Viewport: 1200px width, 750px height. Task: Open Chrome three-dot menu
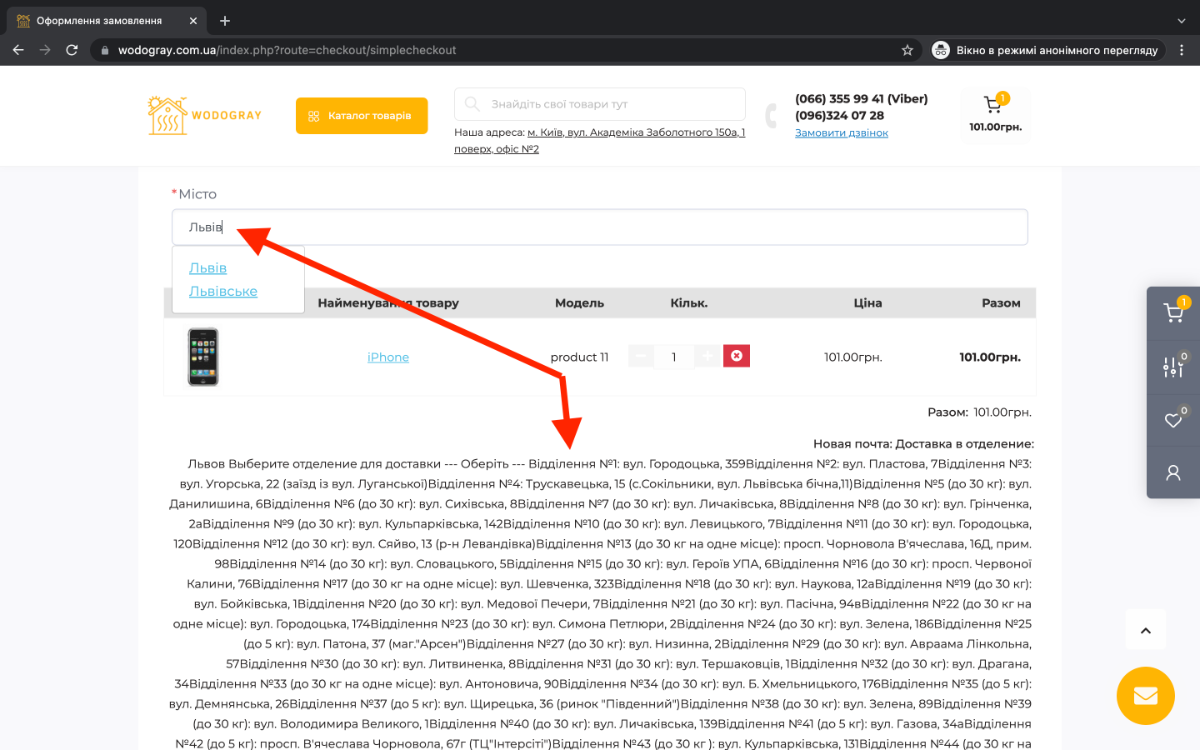pyautogui.click(x=1182, y=50)
